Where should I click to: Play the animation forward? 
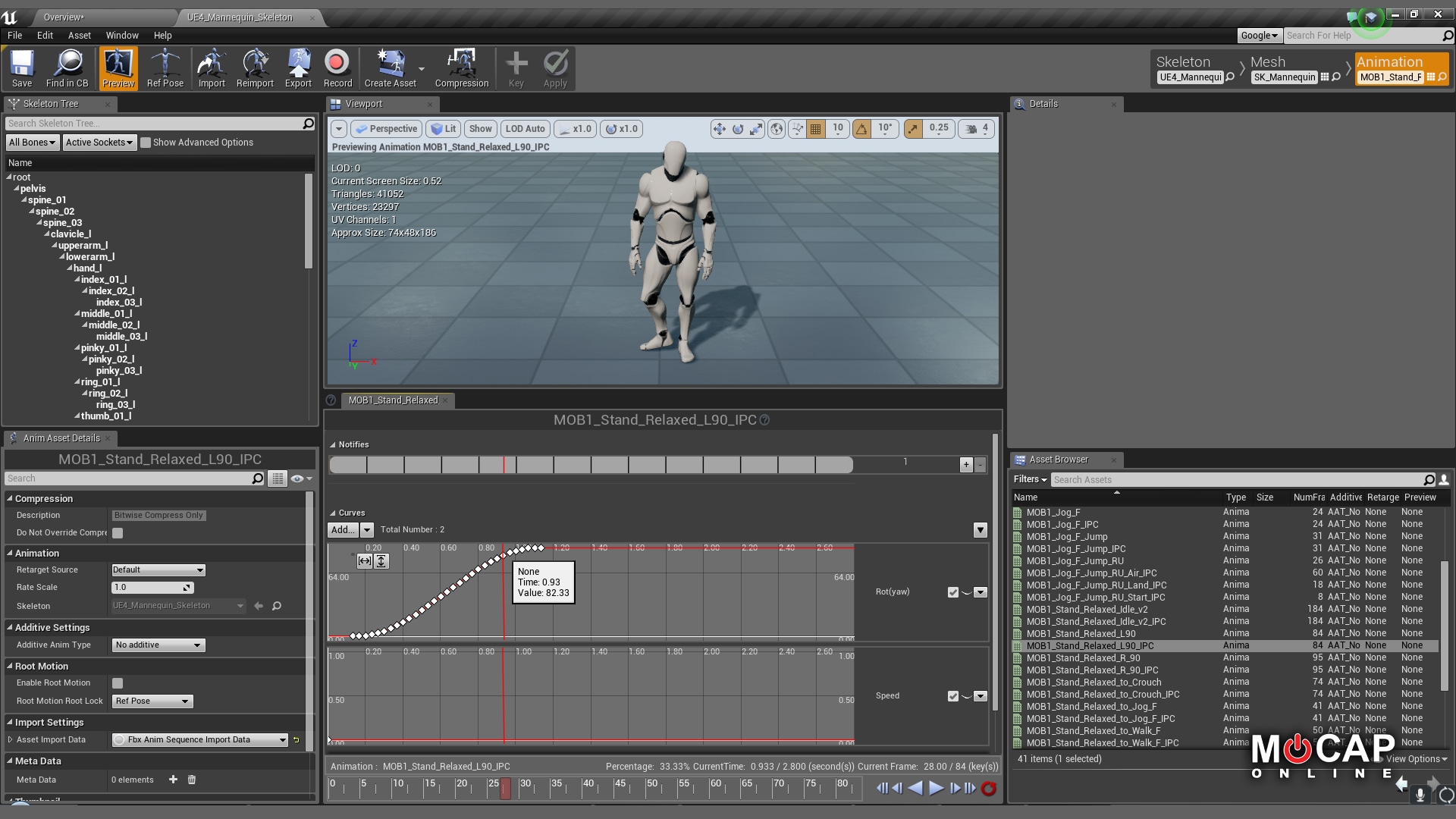click(x=936, y=788)
